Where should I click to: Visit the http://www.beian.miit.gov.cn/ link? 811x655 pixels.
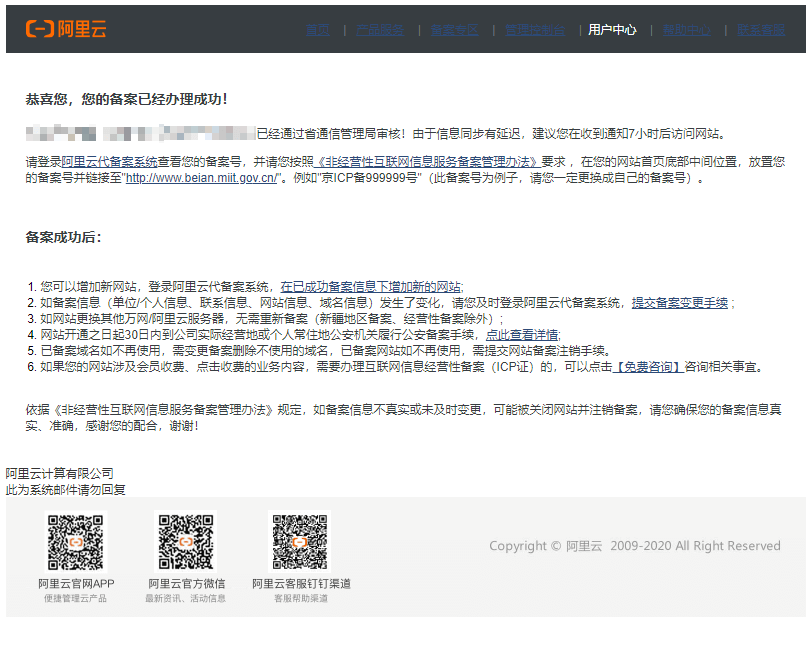(202, 178)
